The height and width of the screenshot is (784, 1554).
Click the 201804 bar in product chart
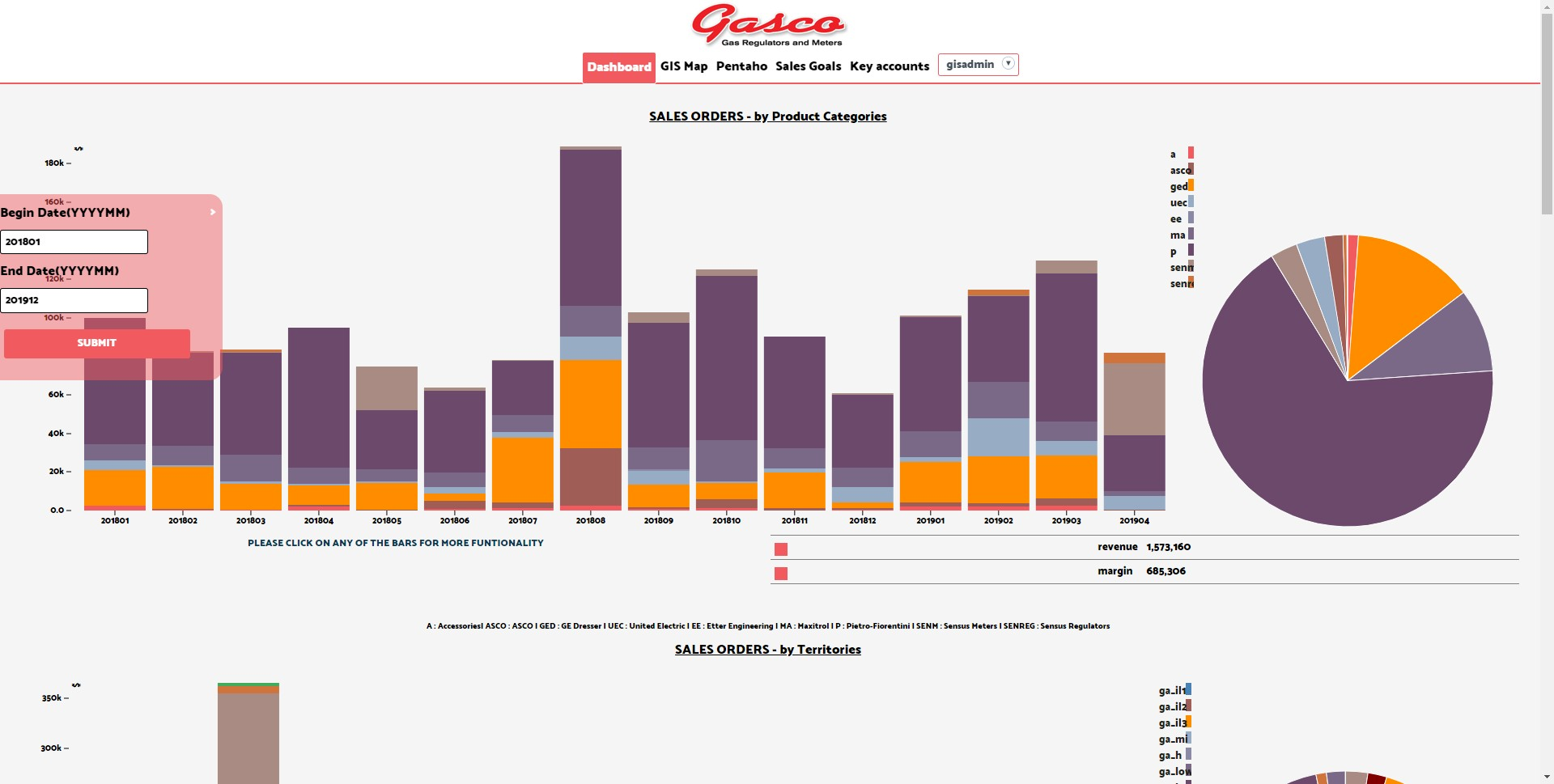coord(319,419)
